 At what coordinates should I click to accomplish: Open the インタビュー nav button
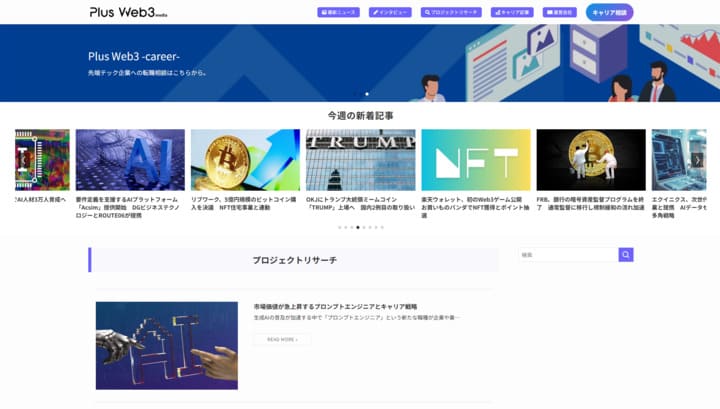(390, 13)
